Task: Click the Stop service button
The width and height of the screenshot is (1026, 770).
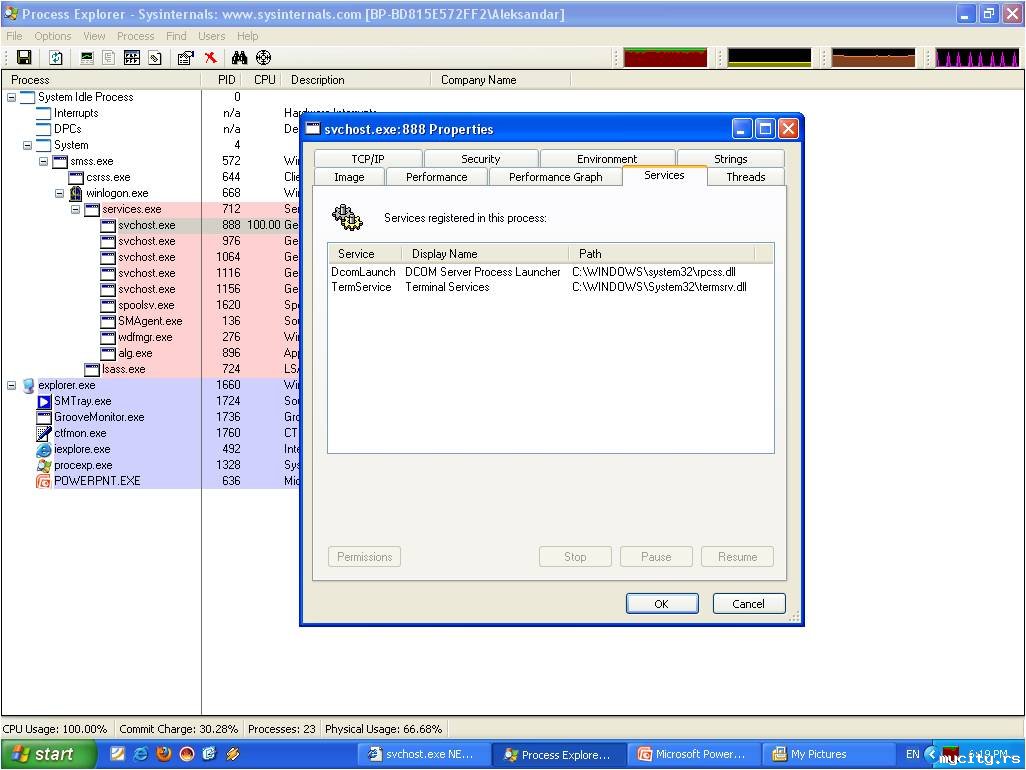Action: point(575,557)
